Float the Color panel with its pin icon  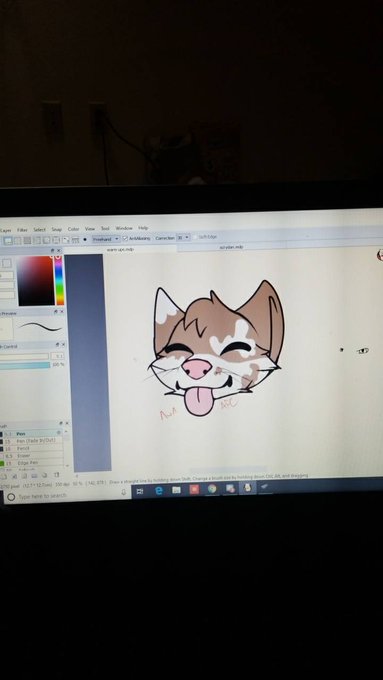point(52,251)
